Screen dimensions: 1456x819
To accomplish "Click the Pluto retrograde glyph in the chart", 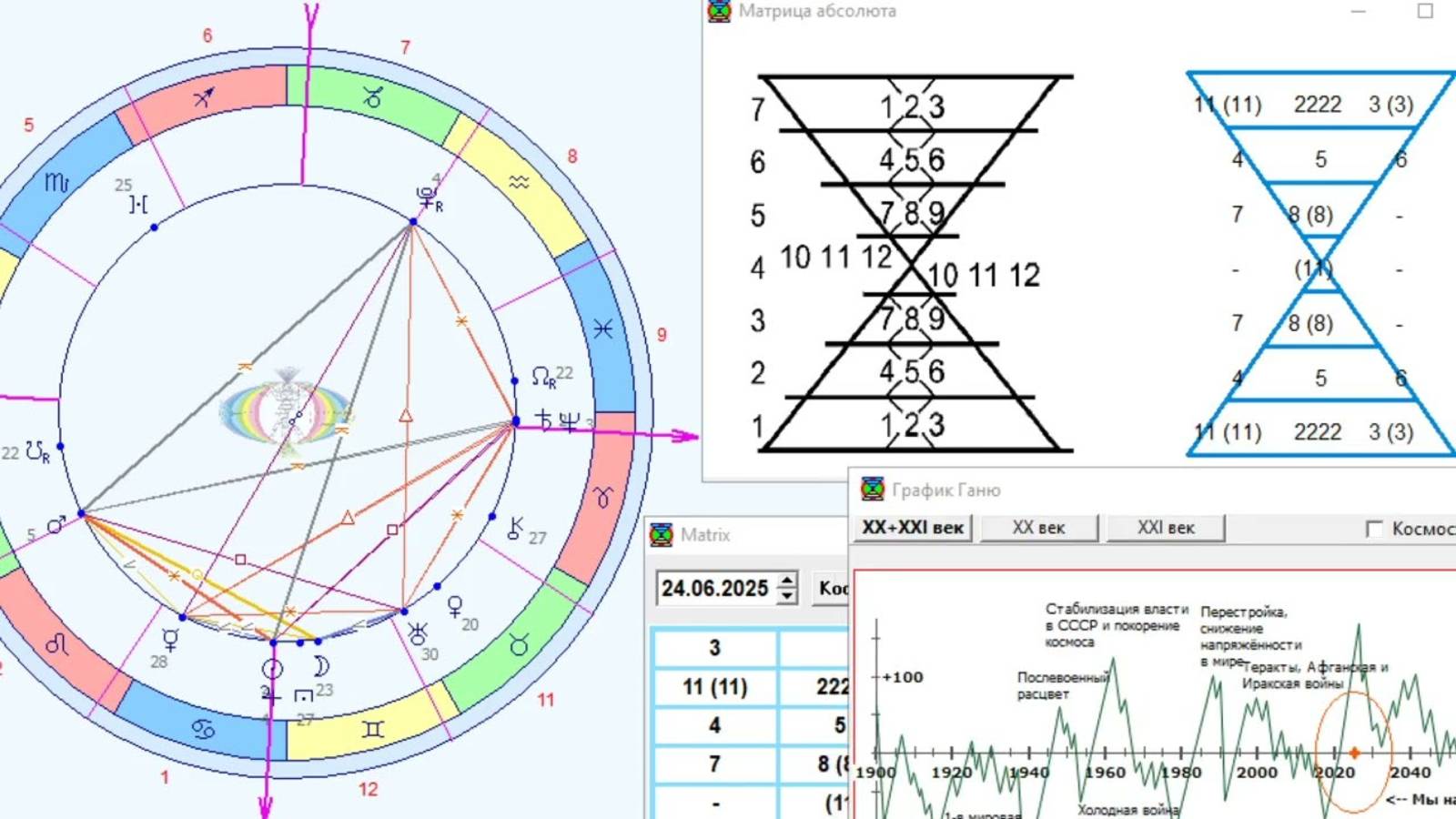I will [428, 198].
